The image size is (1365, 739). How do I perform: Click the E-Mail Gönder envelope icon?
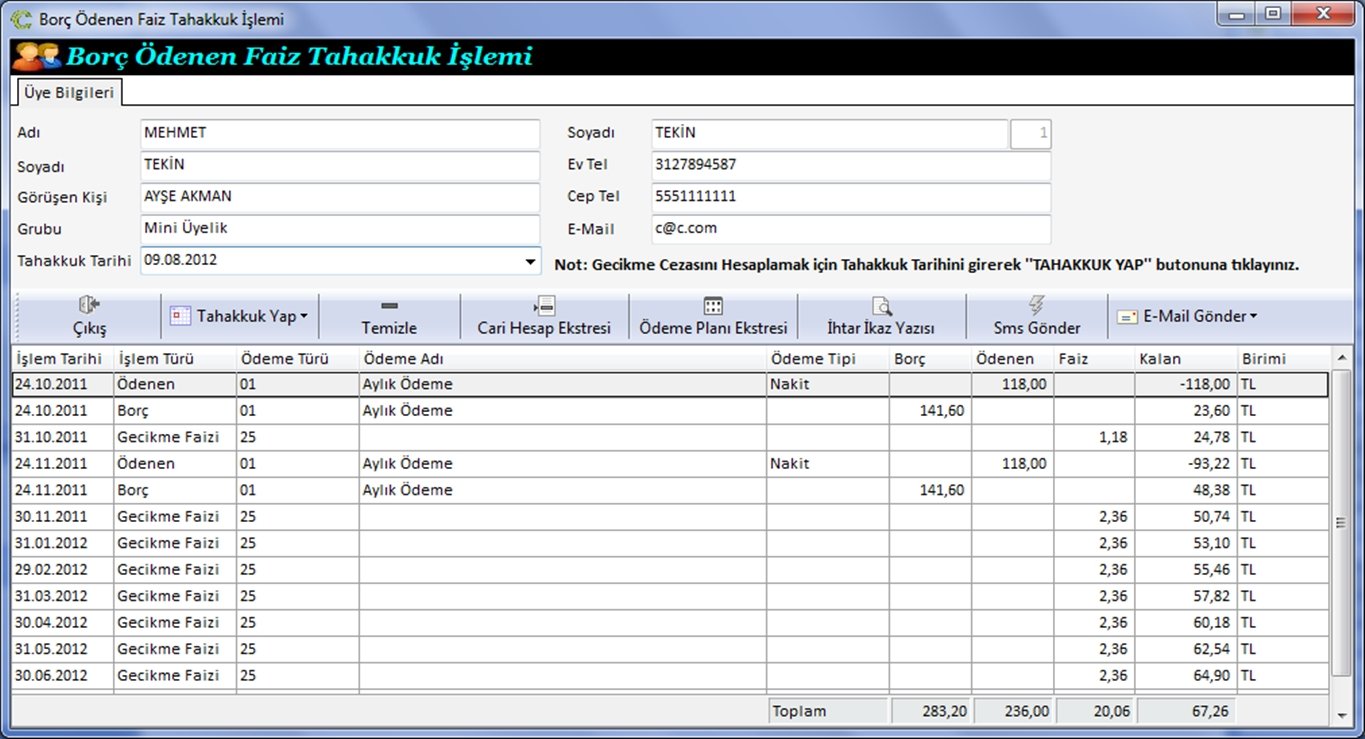1127,317
